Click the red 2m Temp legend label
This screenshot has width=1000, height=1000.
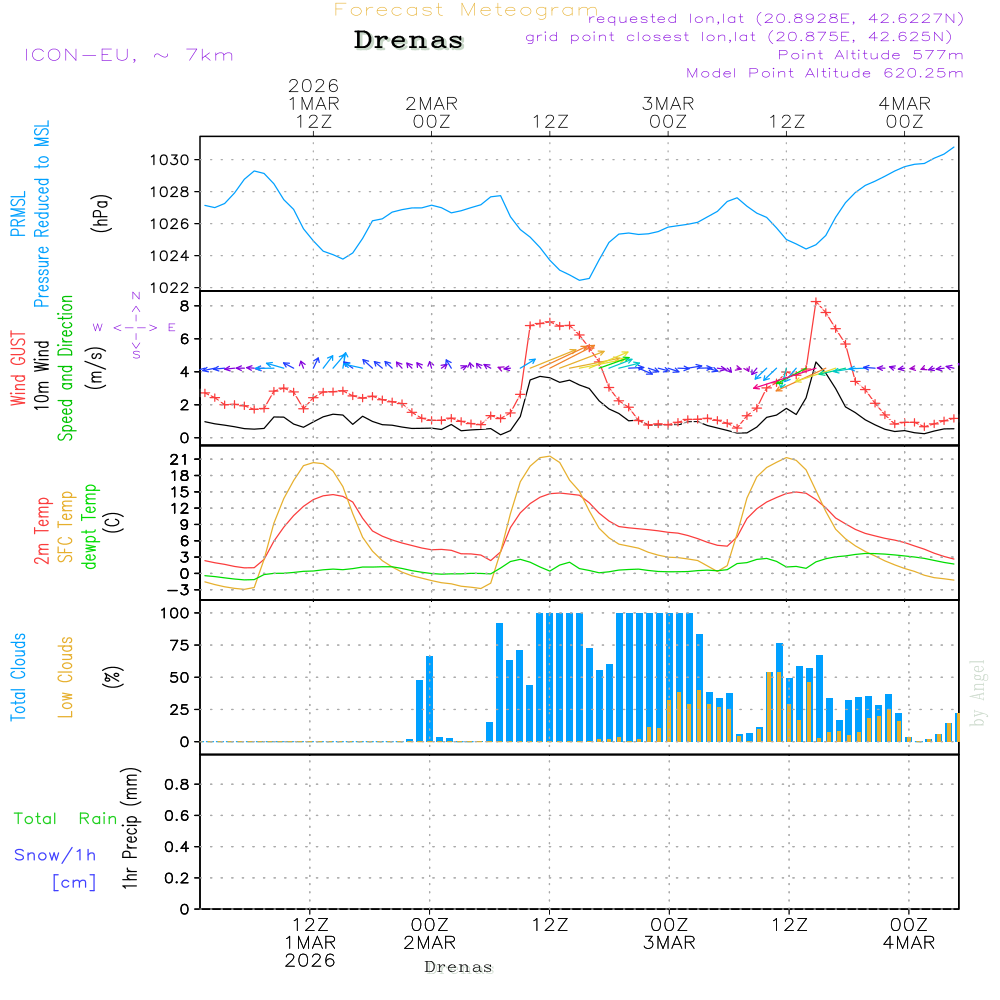pos(42,528)
